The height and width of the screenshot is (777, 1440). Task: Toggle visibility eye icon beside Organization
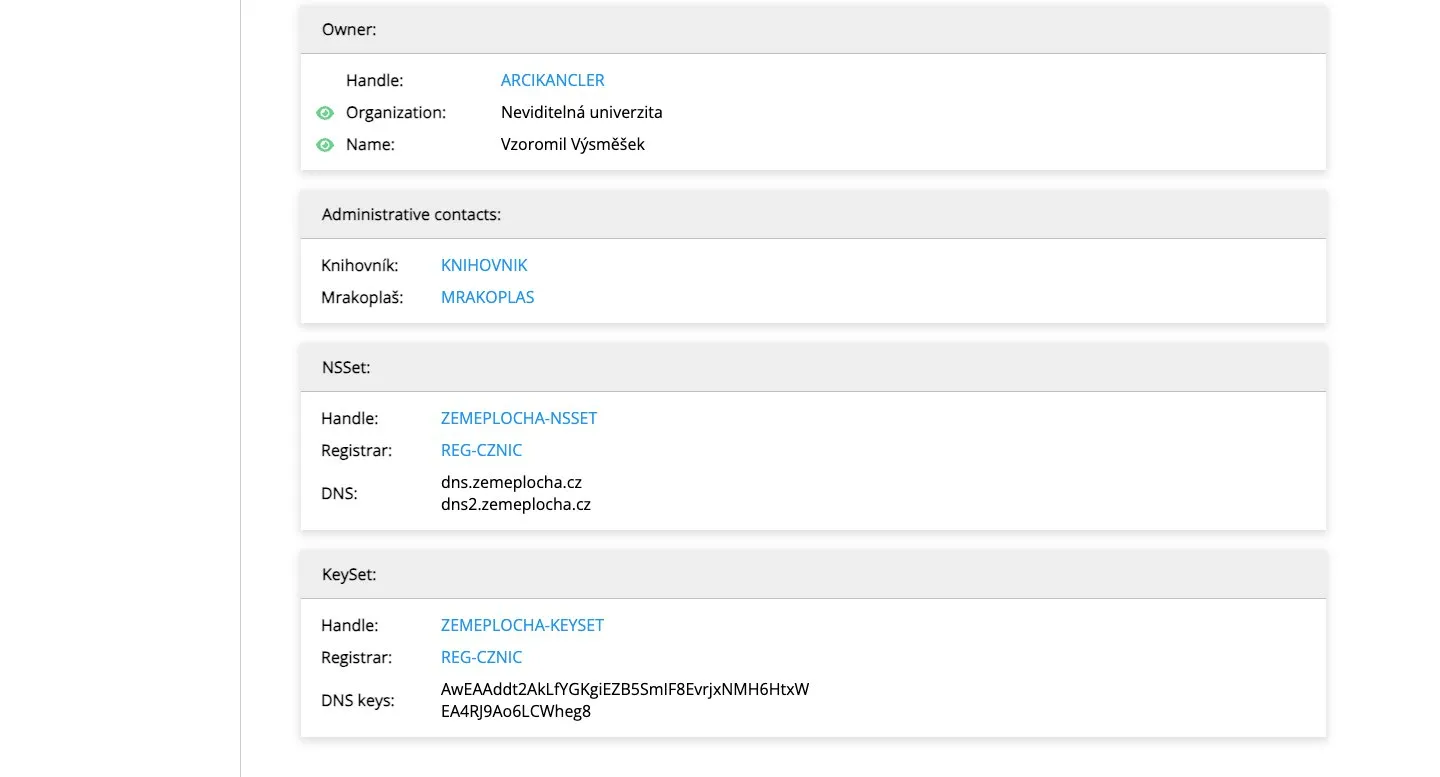pos(325,113)
